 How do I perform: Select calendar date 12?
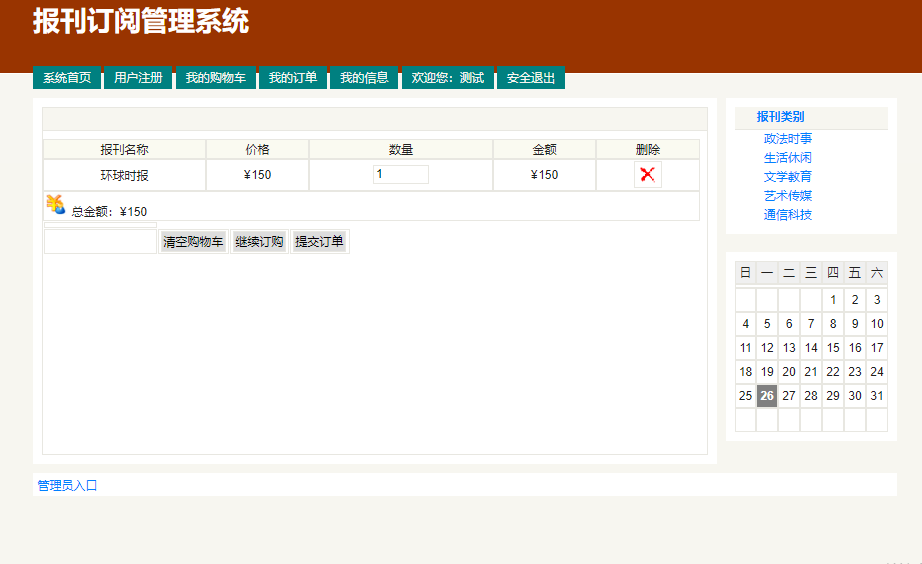(x=767, y=348)
